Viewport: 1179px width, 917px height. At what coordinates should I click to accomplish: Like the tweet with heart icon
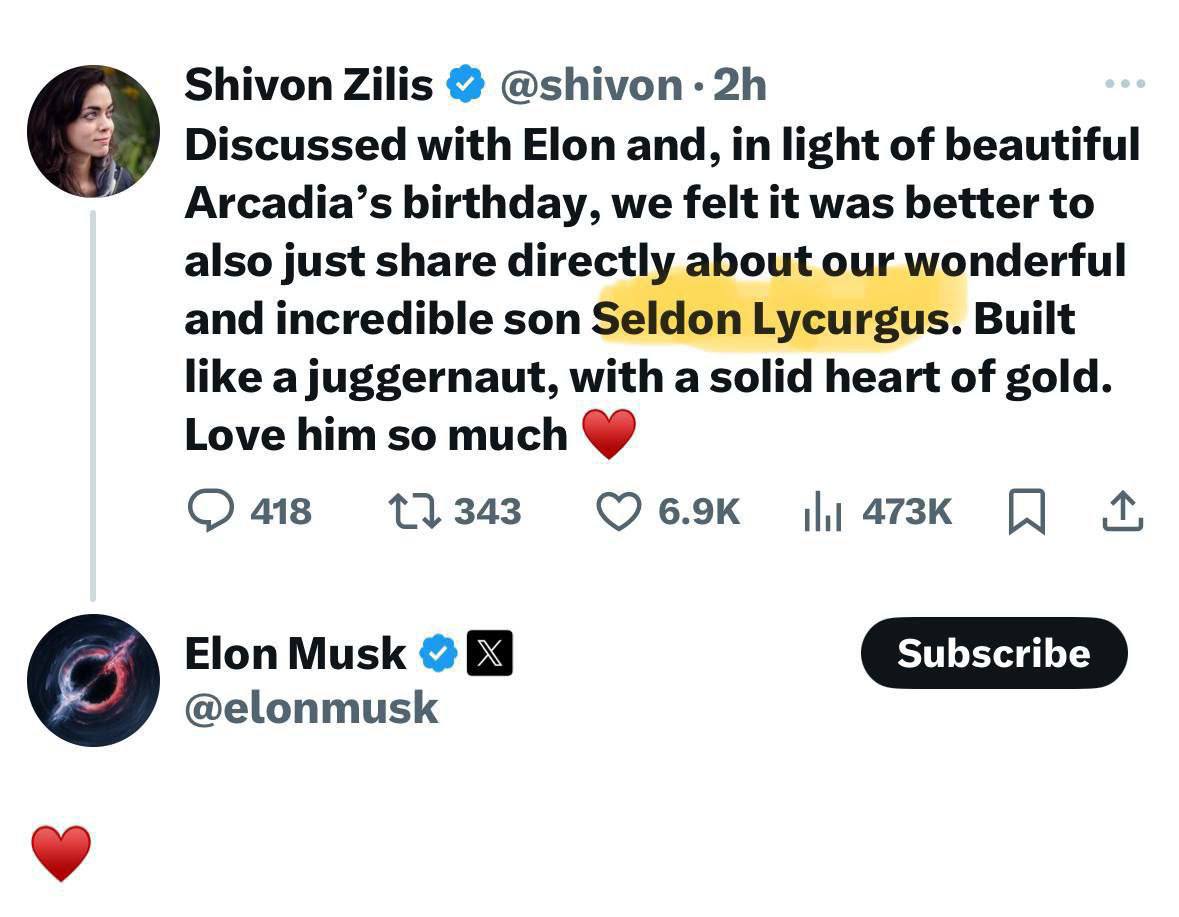(618, 512)
